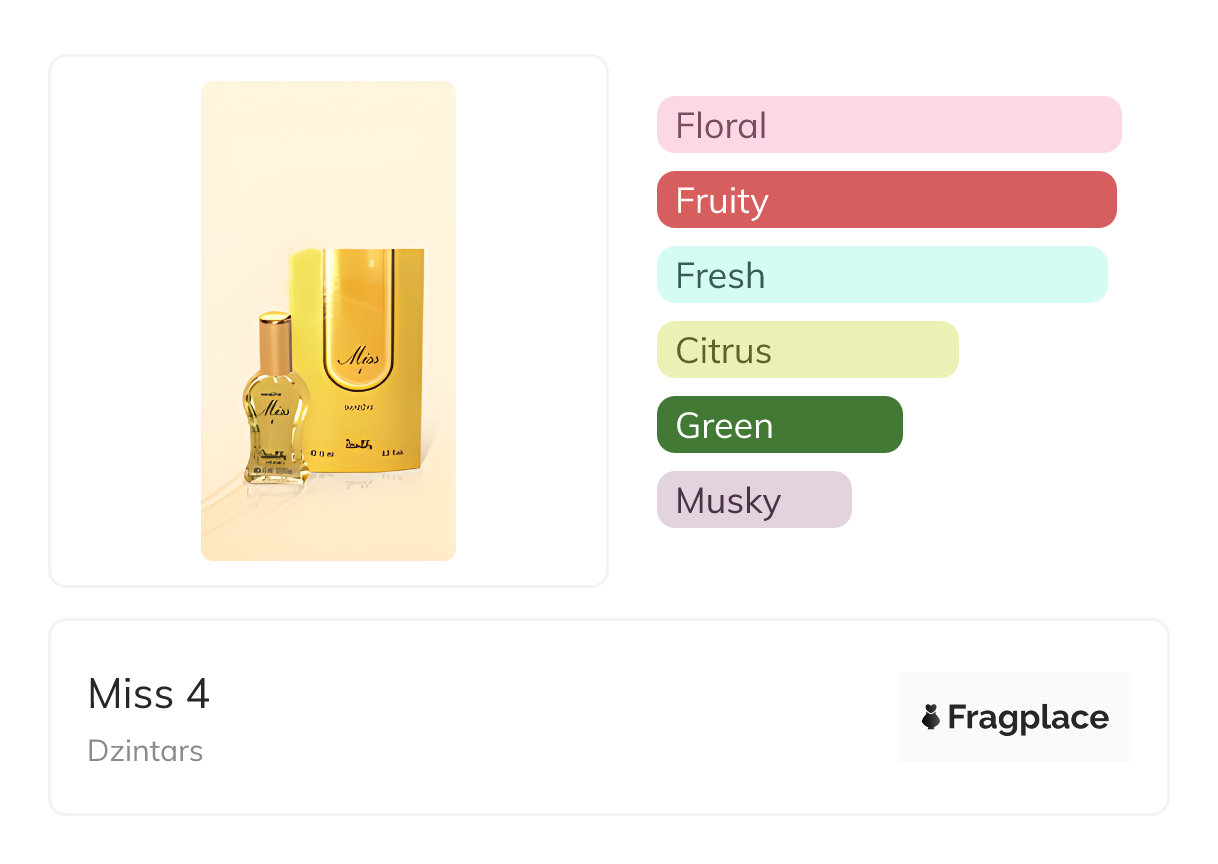Click the Fragplace wordmark text
Image resolution: width=1218 pixels, height=864 pixels.
1028,718
